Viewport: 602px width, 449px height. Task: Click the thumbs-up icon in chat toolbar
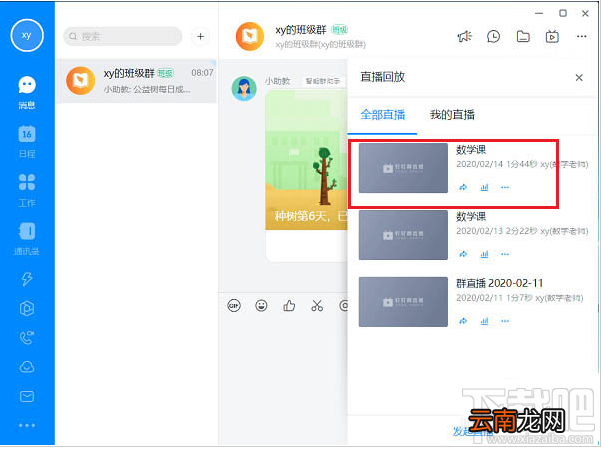point(289,306)
